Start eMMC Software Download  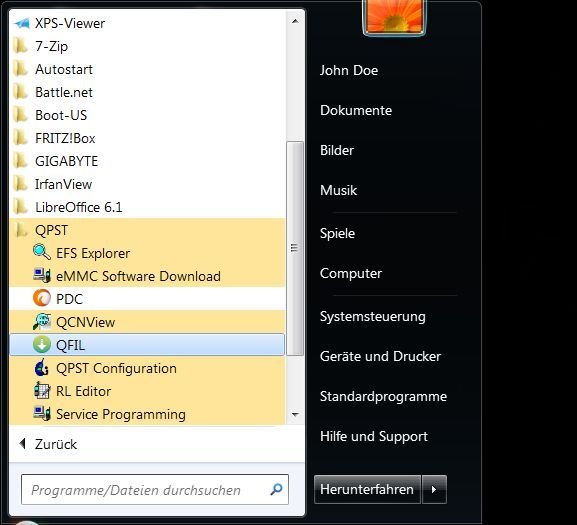pos(147,276)
